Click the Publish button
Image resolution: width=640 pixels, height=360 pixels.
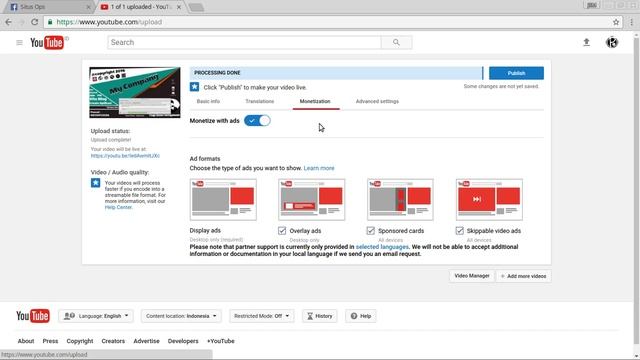[x=516, y=73]
